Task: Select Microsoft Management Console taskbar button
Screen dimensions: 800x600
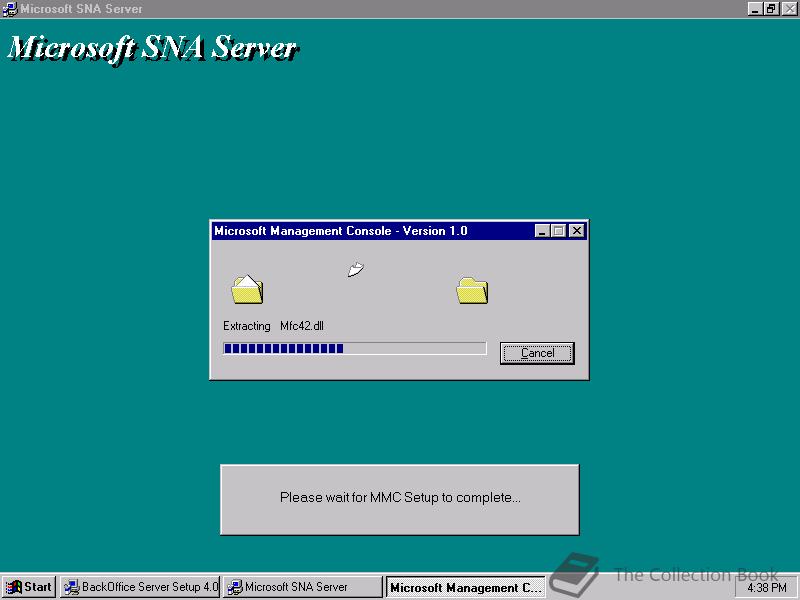Action: (x=465, y=587)
